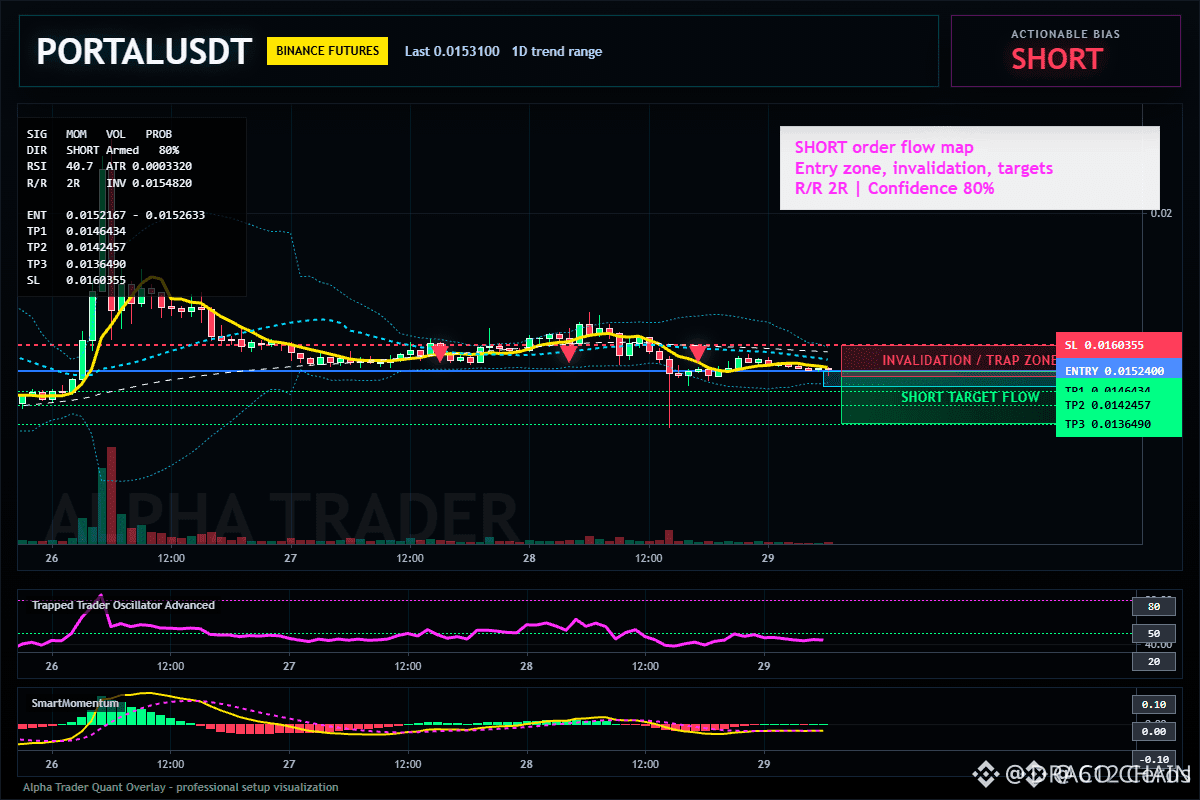Viewport: 1200px width, 800px height.
Task: Click the oscillator 20 level box
Action: [x=1153, y=661]
